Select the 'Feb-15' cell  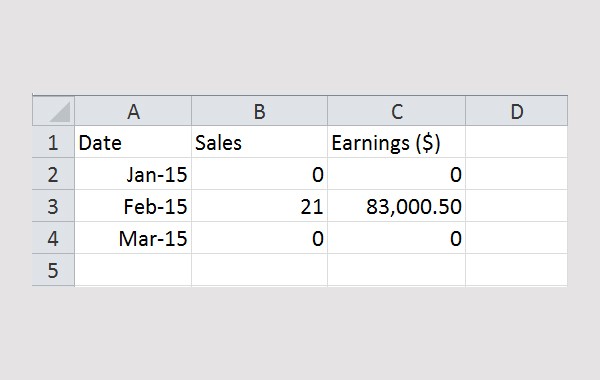(133, 206)
